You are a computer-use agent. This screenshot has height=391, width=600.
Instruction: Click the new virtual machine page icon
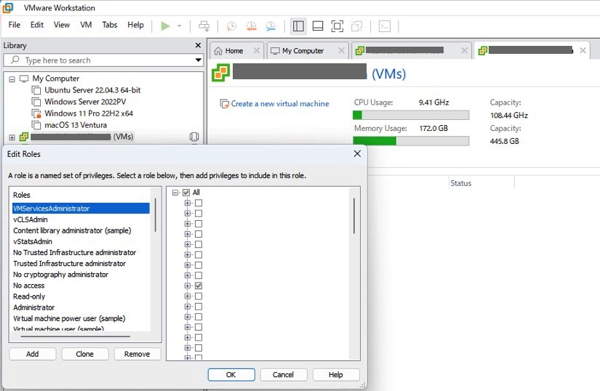tap(224, 104)
